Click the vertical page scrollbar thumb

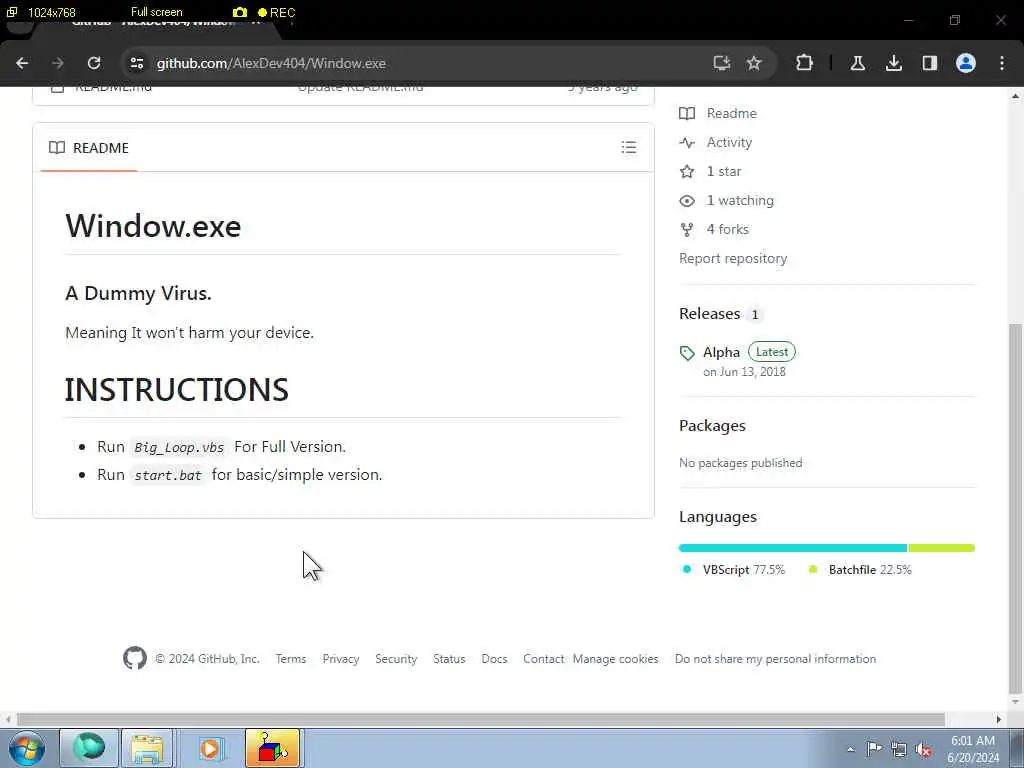(1015, 509)
